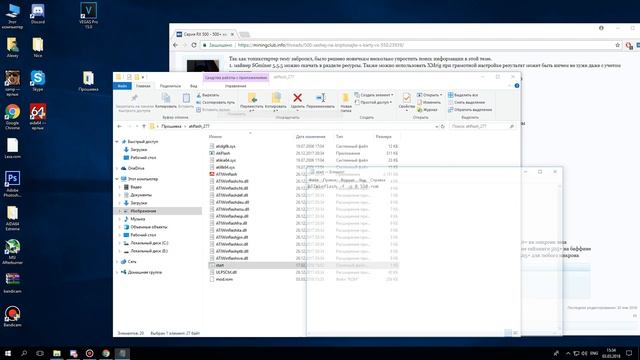Click the Open button in ribbon

point(429,95)
